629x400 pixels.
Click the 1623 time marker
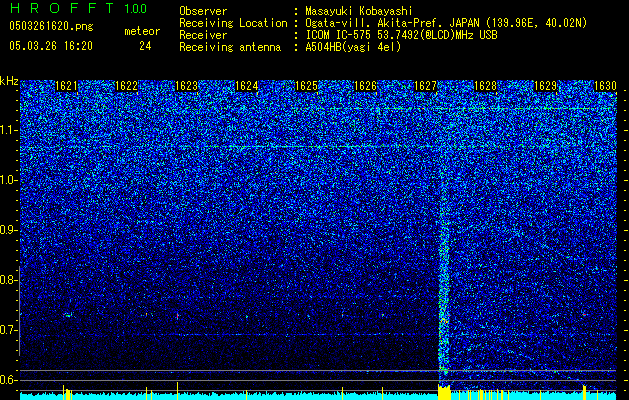point(187,86)
